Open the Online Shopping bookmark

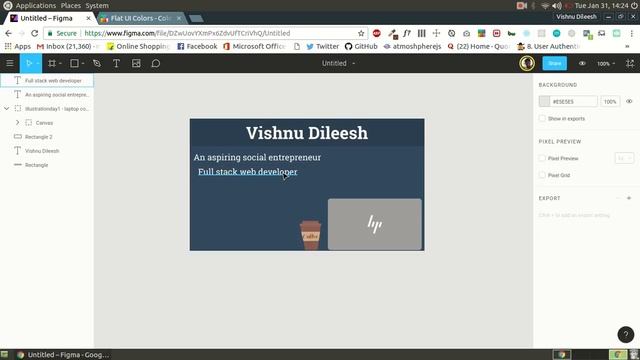click(x=138, y=47)
